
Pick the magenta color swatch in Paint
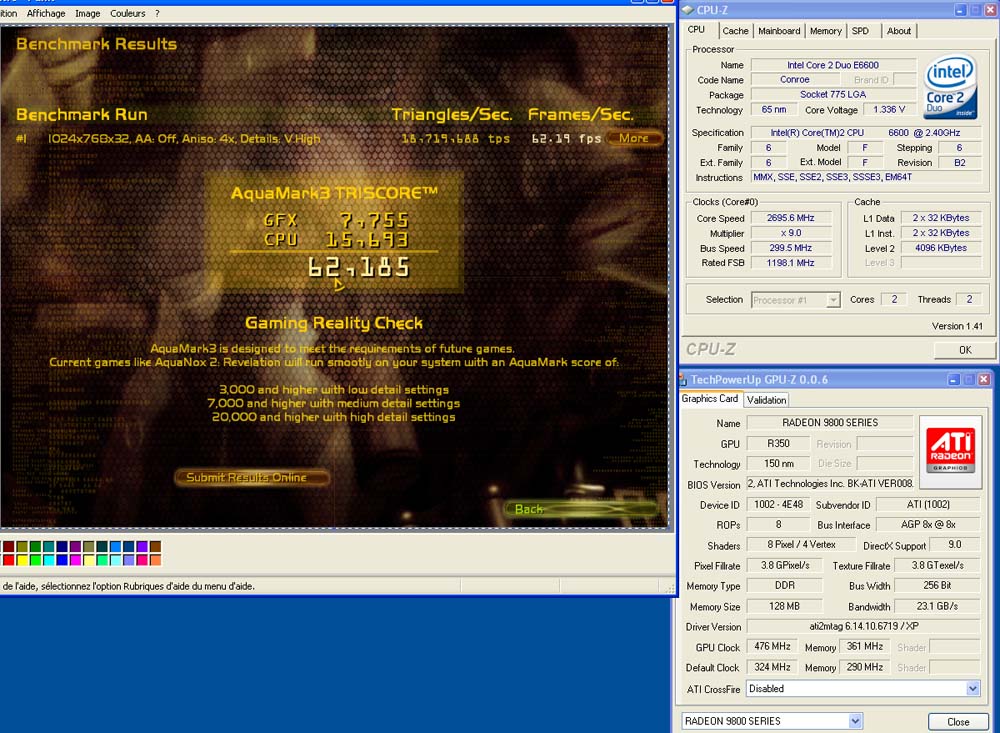tap(75, 560)
